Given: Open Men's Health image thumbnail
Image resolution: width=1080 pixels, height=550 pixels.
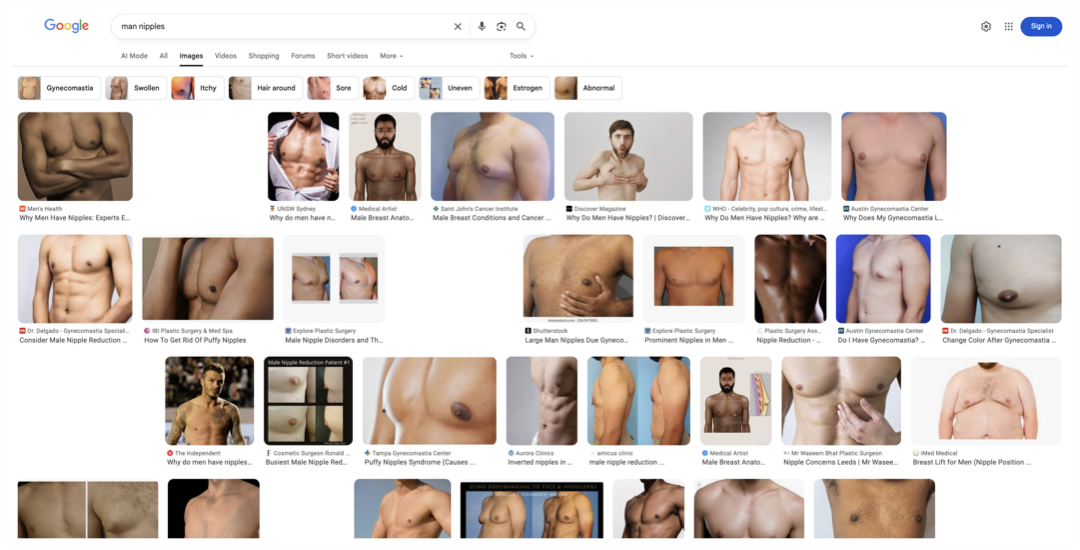Looking at the screenshot, I should click(x=75, y=156).
